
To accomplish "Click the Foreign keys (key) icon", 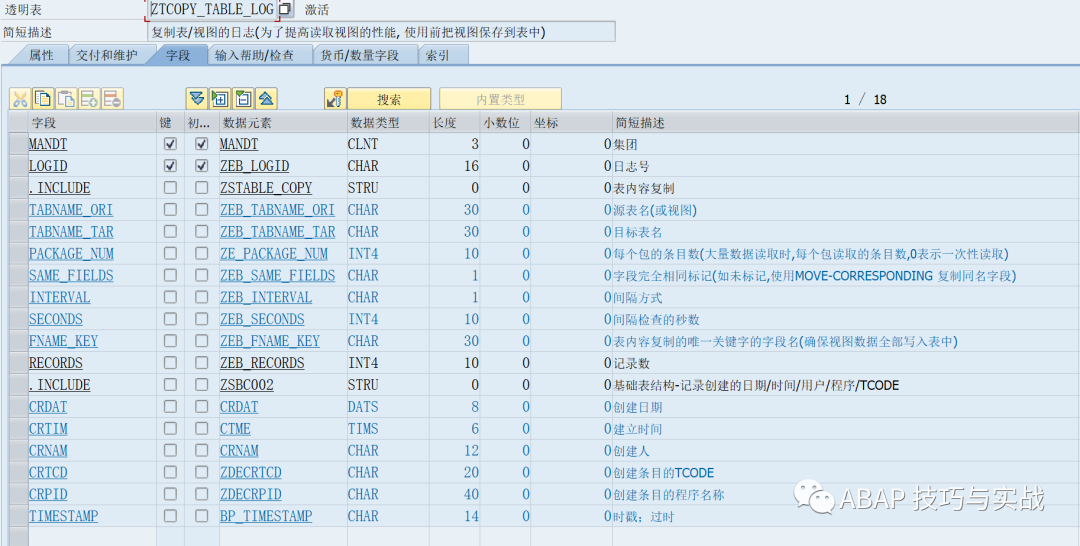I will click(335, 99).
